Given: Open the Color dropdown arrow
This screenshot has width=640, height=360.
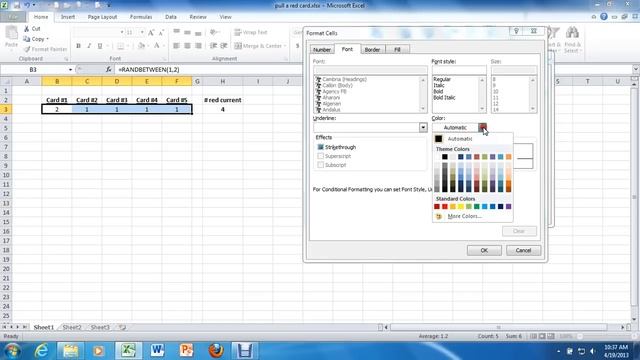Looking at the screenshot, I should point(482,127).
